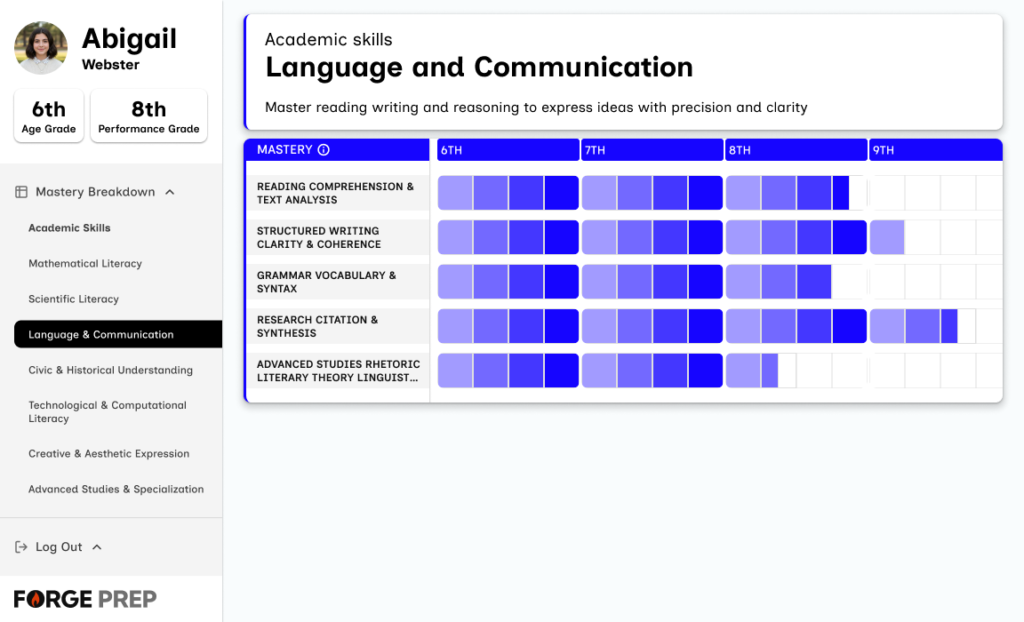Click the Academic Skills sidebar heading

69,228
